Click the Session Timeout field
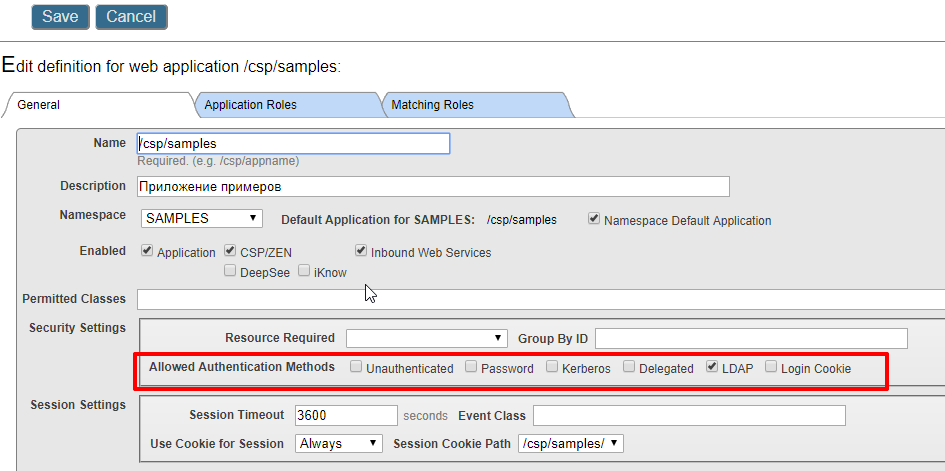This screenshot has height=471, width=945. point(347,415)
